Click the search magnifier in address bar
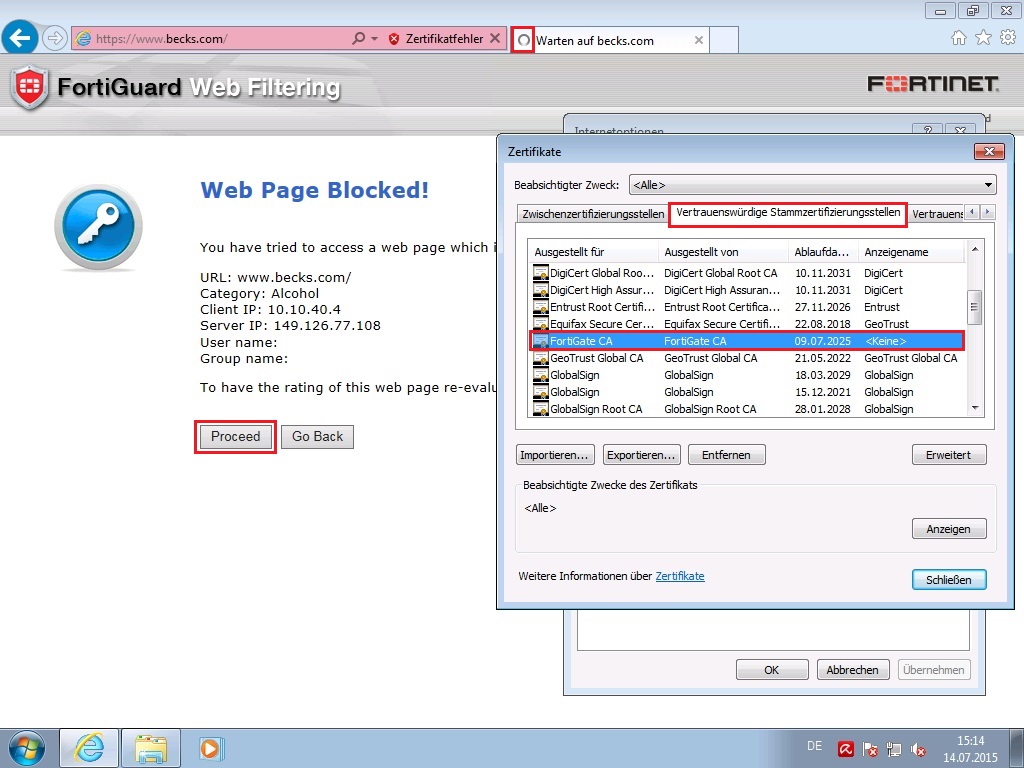This screenshot has width=1024, height=768. [x=358, y=39]
